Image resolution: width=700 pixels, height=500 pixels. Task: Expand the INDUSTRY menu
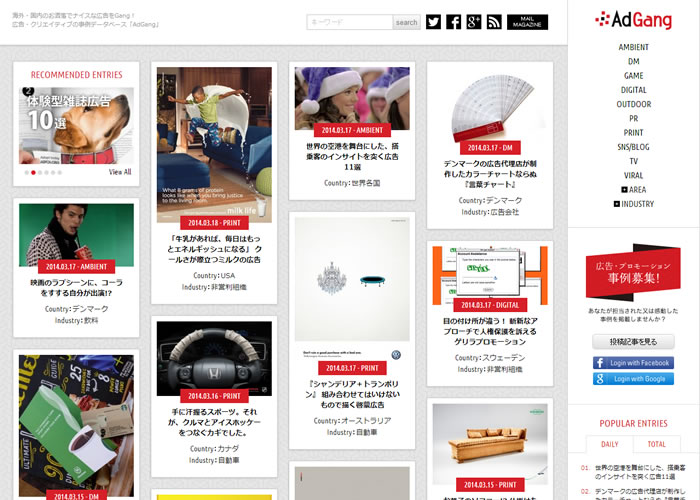pos(633,204)
